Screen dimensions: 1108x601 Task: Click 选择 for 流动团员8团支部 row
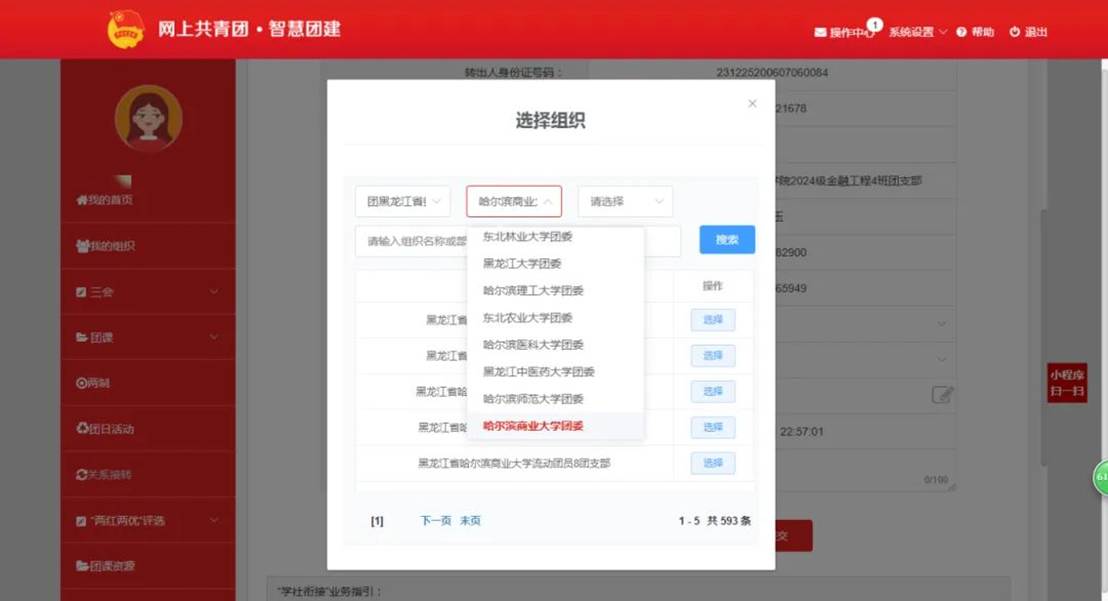[712, 463]
